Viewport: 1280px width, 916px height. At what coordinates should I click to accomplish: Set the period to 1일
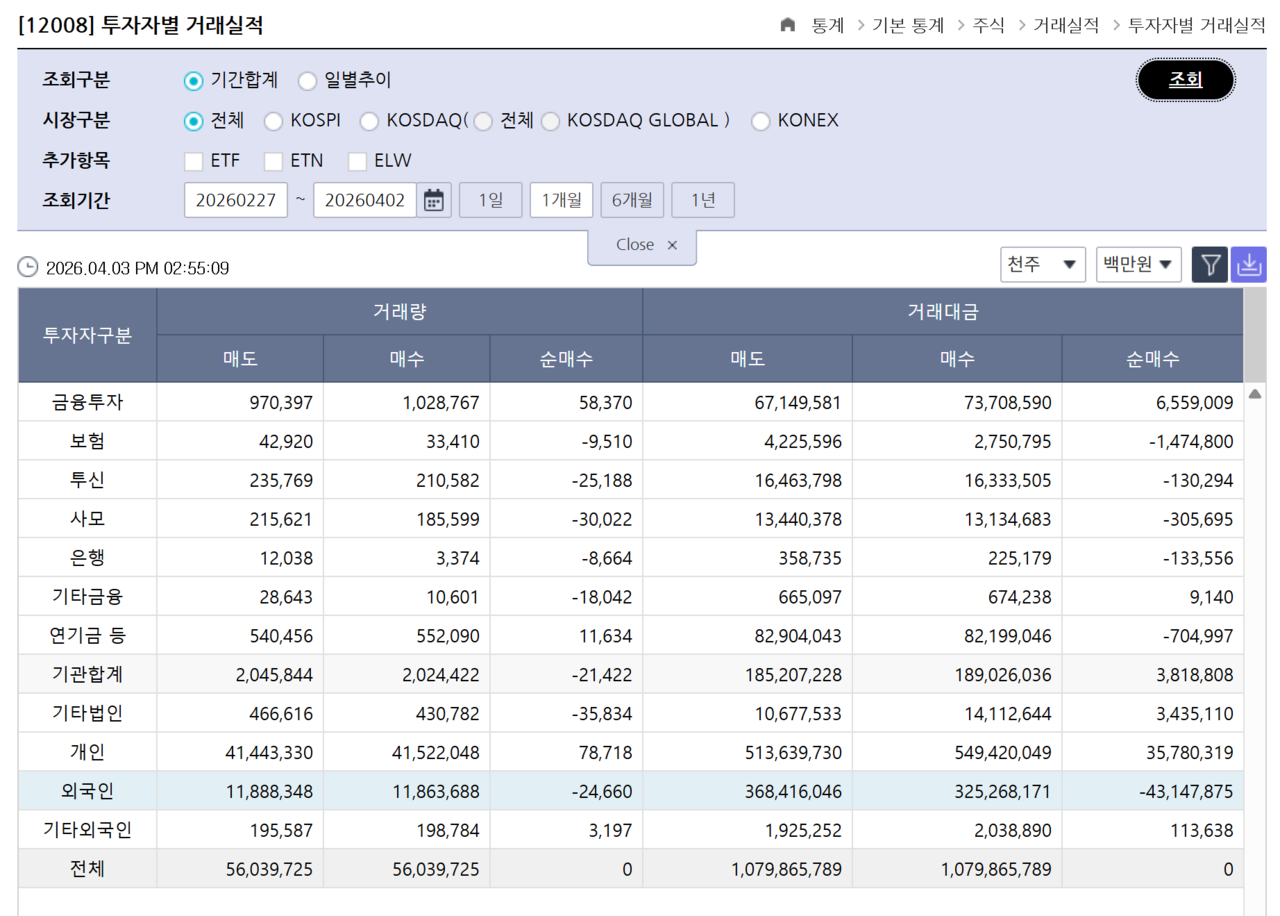(490, 200)
